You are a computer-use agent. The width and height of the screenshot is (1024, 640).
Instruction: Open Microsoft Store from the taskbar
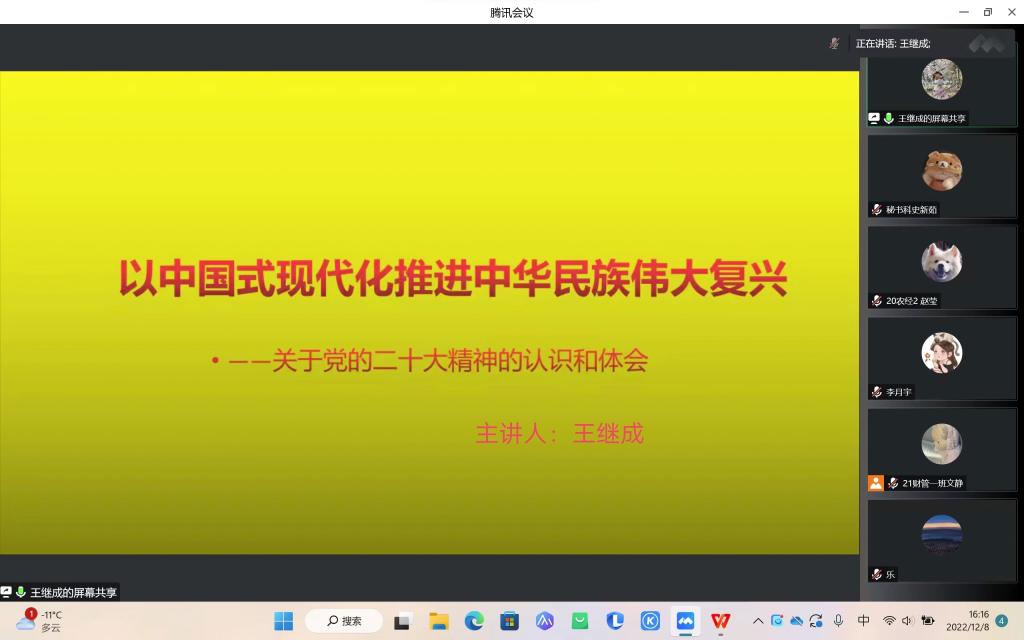click(x=509, y=621)
